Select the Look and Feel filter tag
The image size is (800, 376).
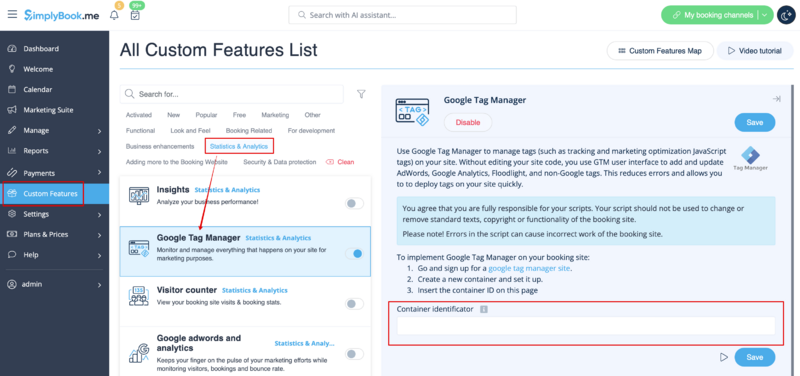[190, 131]
